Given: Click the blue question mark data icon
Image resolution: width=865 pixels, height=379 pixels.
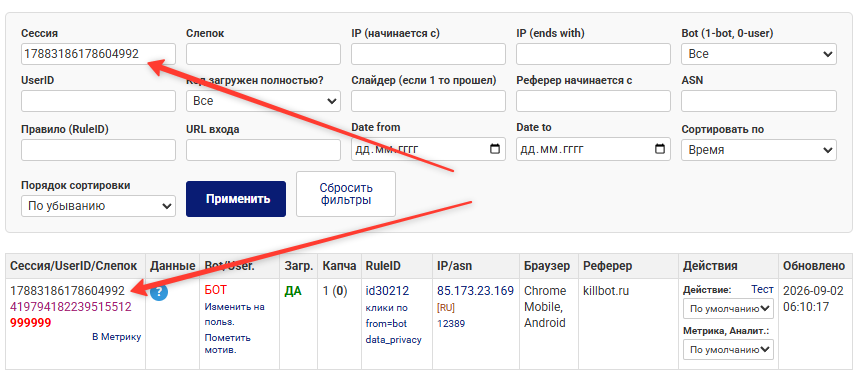Looking at the screenshot, I should click(159, 292).
